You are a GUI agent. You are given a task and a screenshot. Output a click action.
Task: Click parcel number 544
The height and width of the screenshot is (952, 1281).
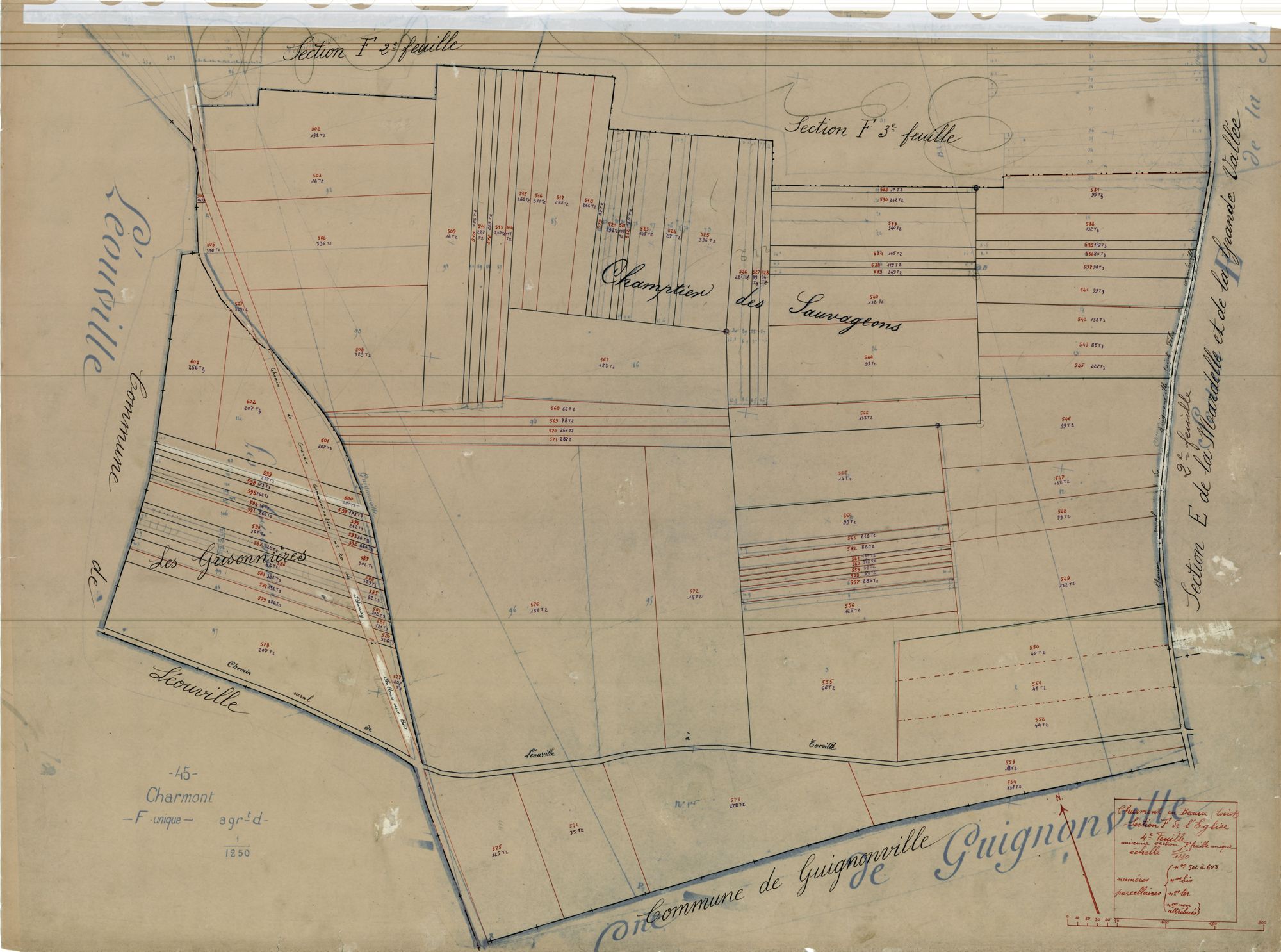click(x=869, y=357)
